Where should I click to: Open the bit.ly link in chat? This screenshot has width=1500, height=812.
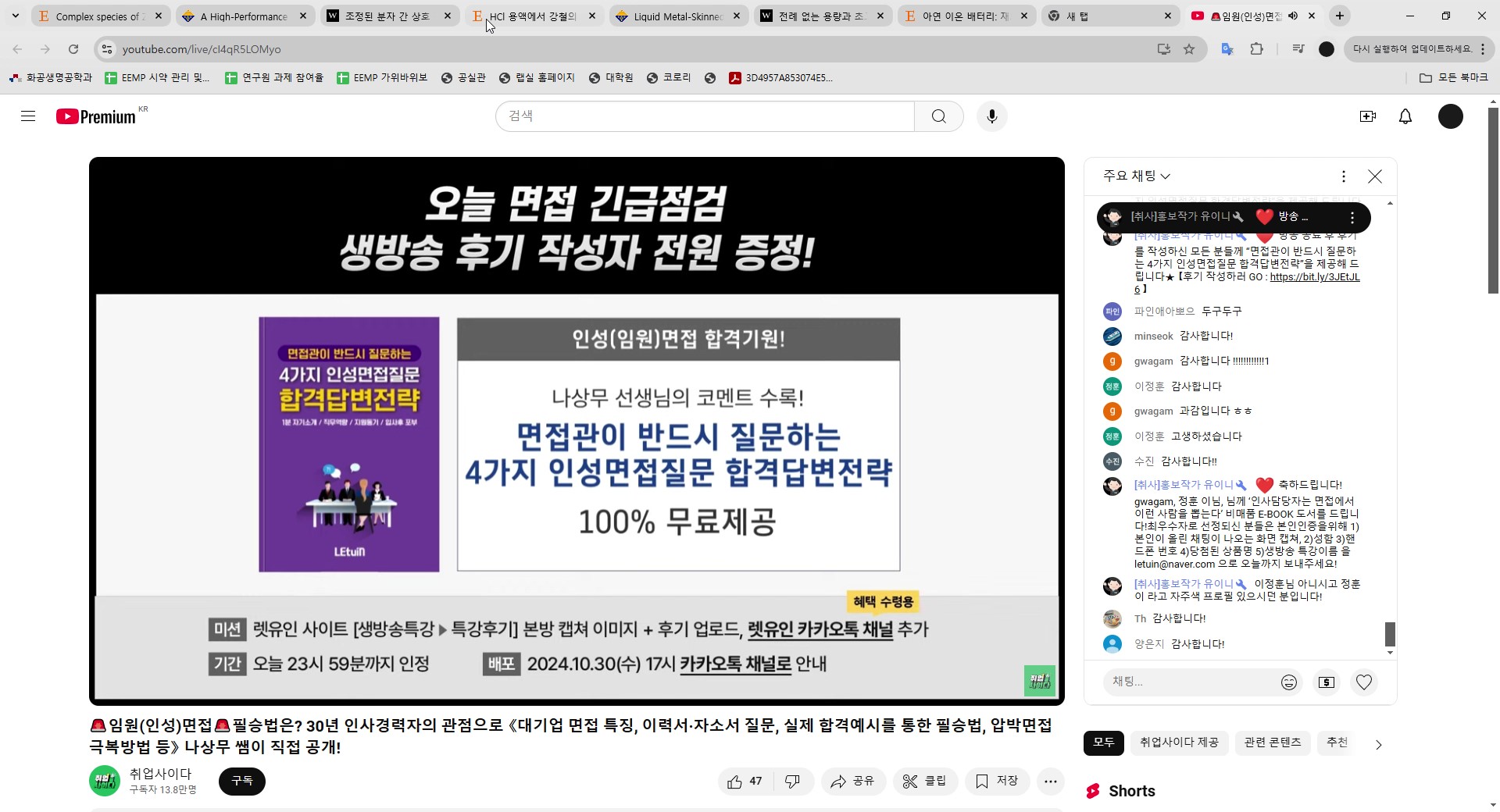click(x=1314, y=277)
